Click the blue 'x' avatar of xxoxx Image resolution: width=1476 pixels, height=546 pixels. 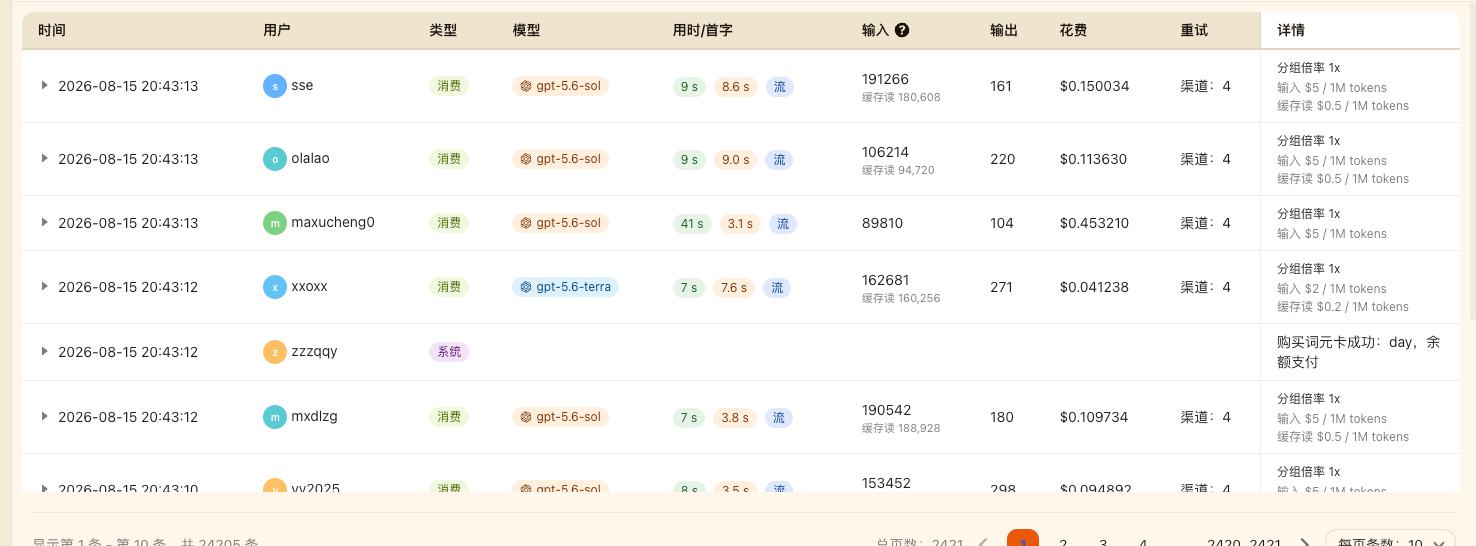tap(275, 287)
